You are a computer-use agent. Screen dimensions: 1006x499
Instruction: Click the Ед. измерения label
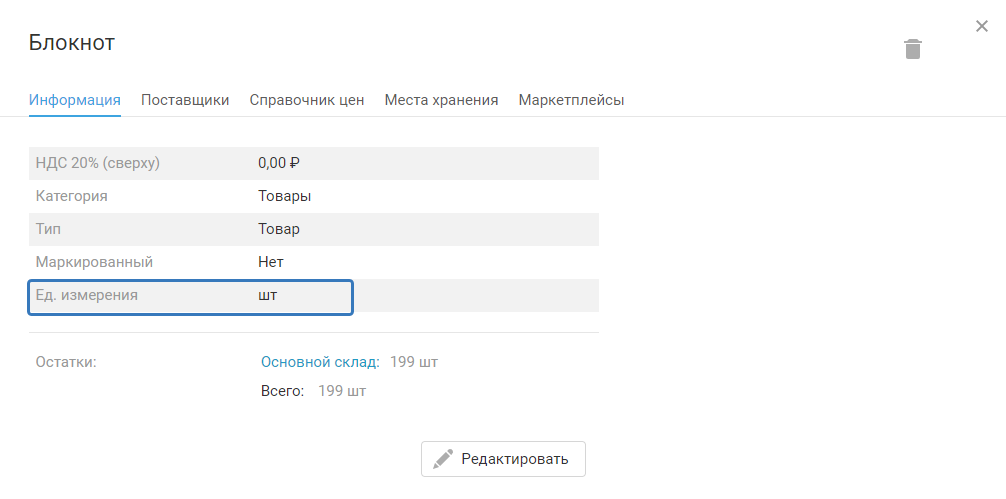point(87,295)
